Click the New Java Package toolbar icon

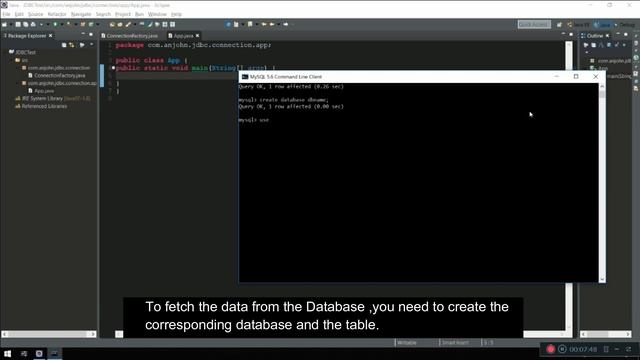coord(82,24)
